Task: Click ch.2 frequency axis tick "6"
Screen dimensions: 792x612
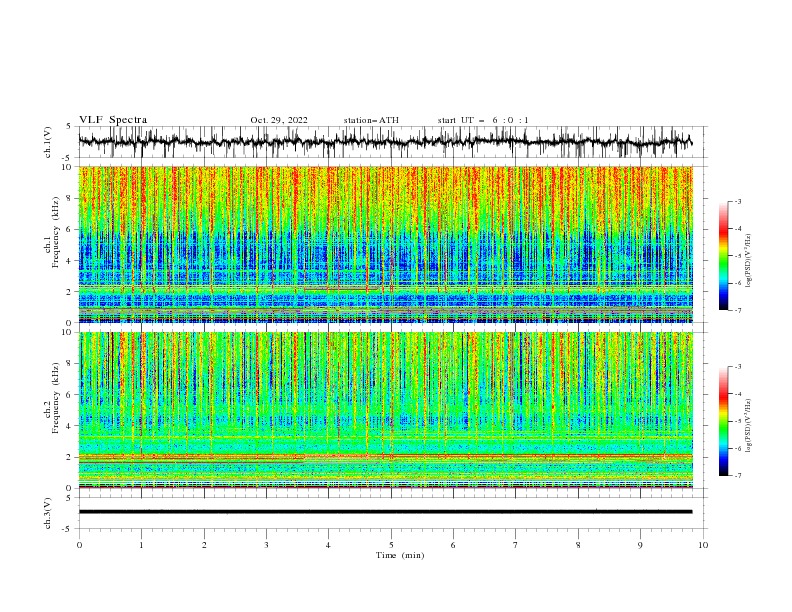Action: tap(71, 395)
